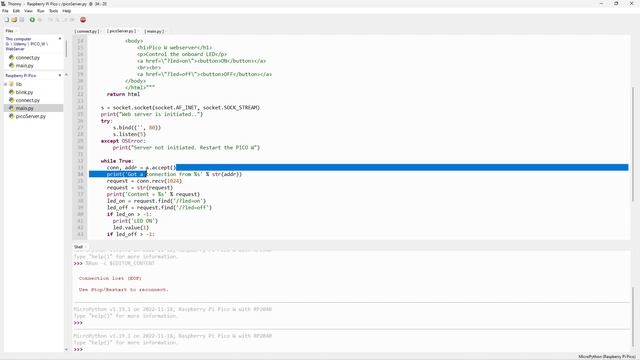Click 'Use Stop/Restart to reconnect.' shell message

coord(123,289)
